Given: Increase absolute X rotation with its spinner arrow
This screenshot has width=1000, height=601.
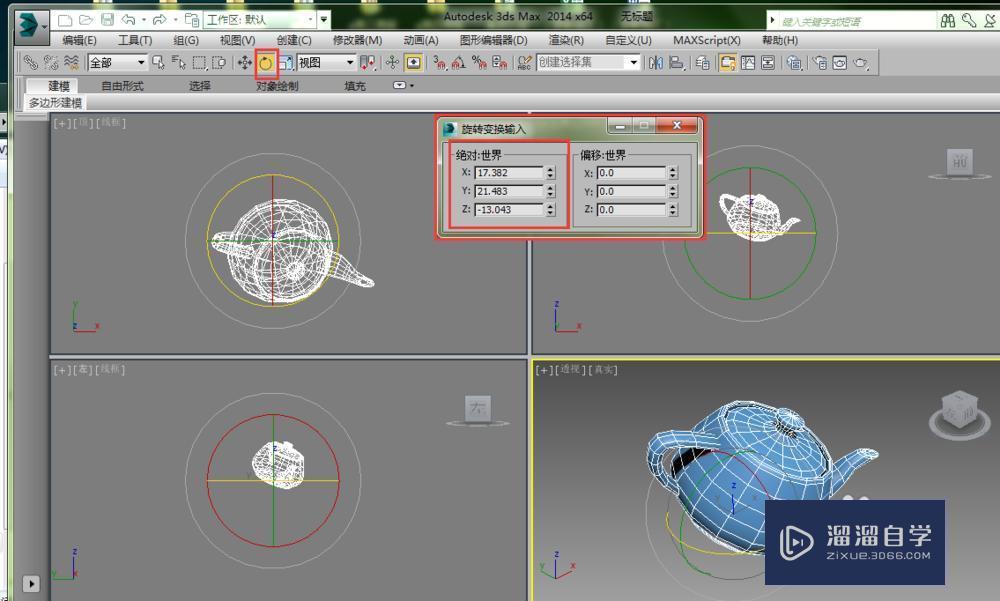Looking at the screenshot, I should coord(551,169).
